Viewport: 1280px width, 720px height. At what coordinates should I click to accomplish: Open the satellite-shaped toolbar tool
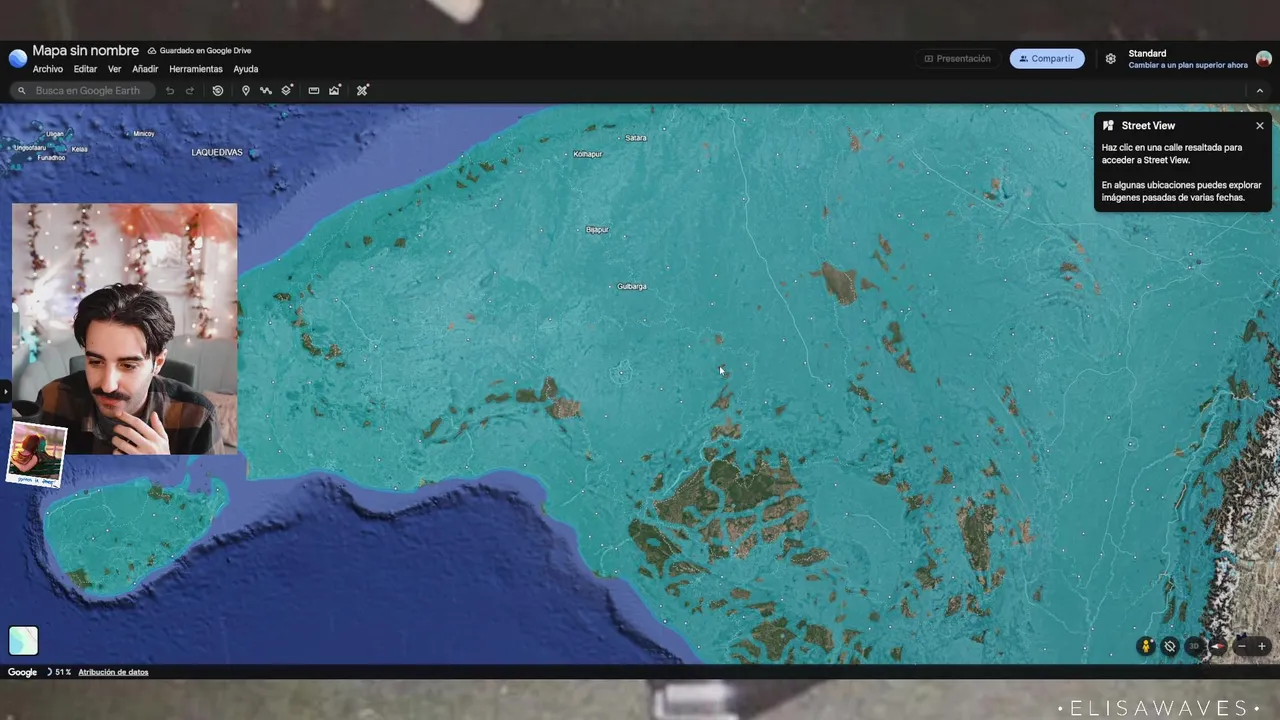(363, 90)
